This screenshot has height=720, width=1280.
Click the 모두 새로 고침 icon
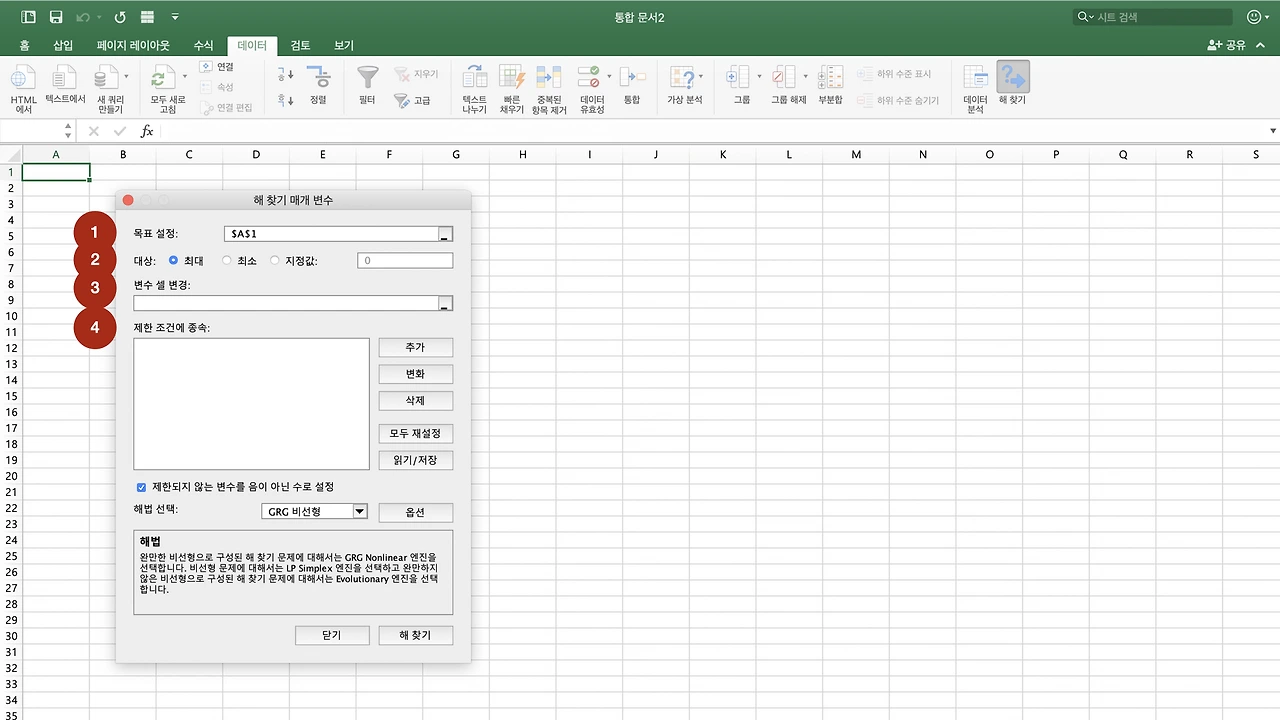click(x=162, y=78)
